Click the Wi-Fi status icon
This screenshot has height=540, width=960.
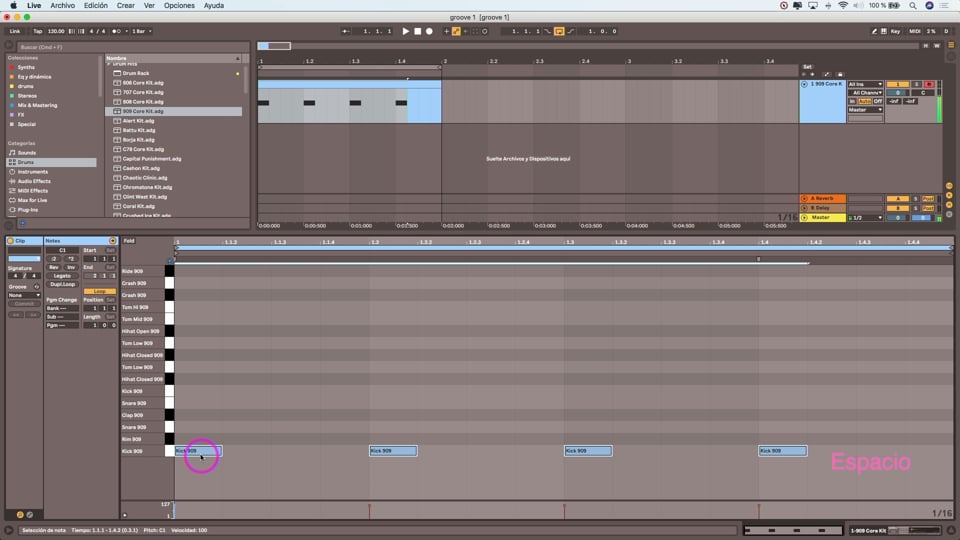pos(843,6)
